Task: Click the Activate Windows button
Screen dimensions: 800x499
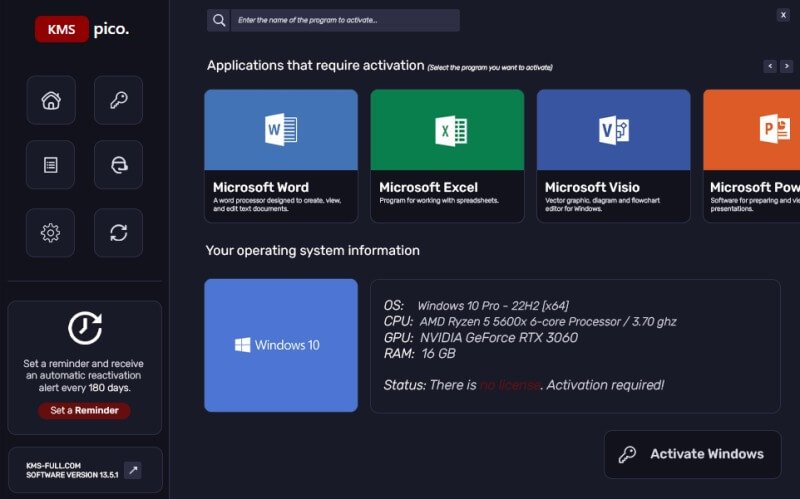Action: 692,454
